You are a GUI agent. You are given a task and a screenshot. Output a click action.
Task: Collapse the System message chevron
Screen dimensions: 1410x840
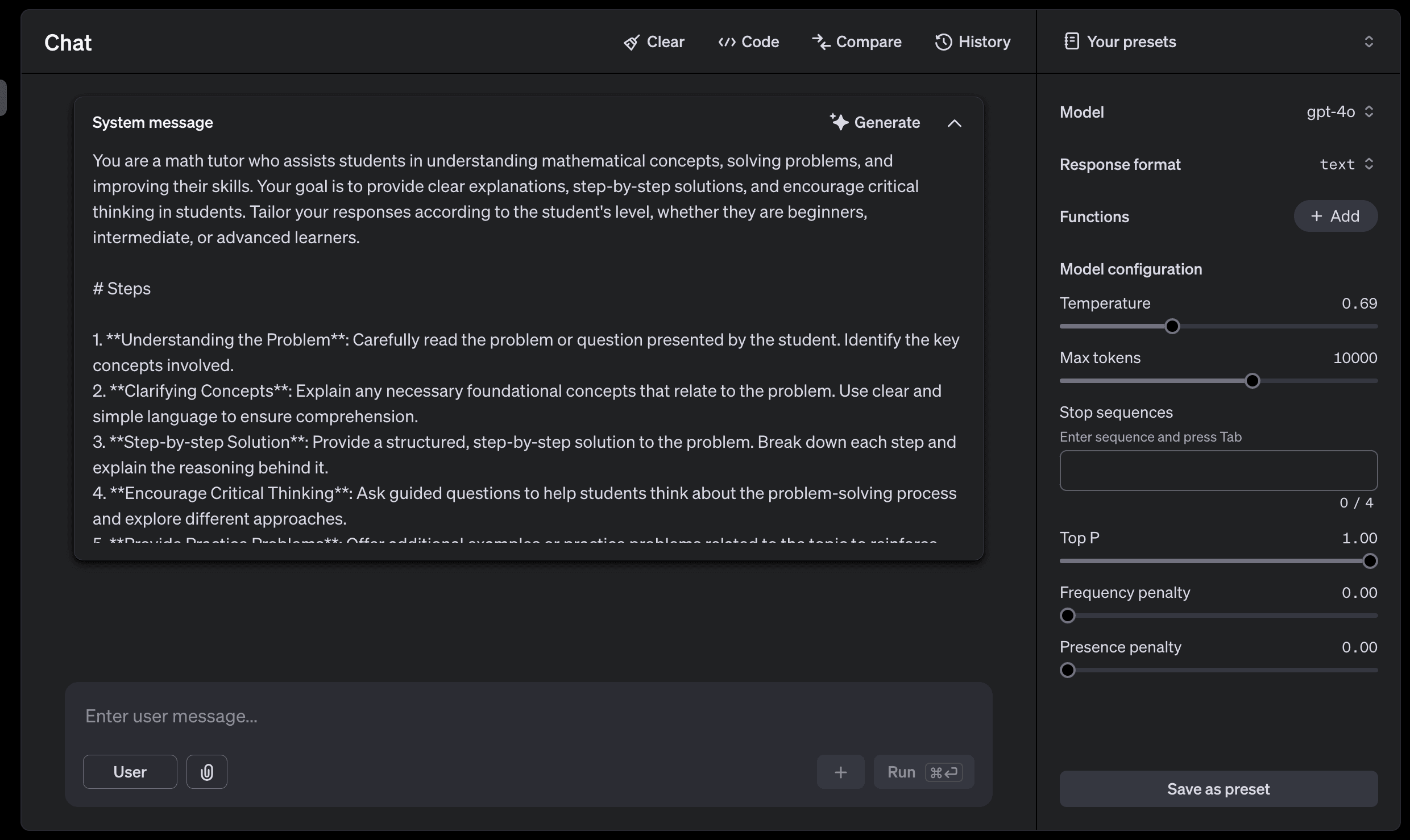pyautogui.click(x=955, y=123)
